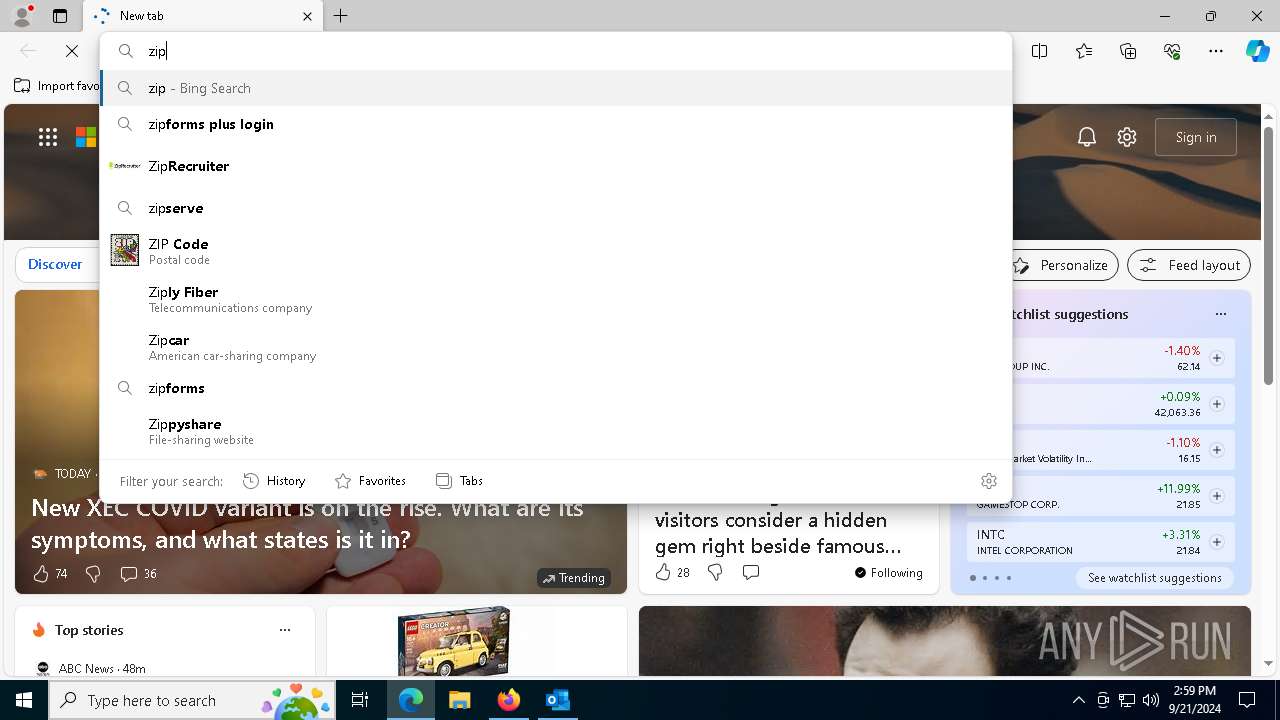Open Browser essentials heart icon
1280x720 pixels.
1172,51
